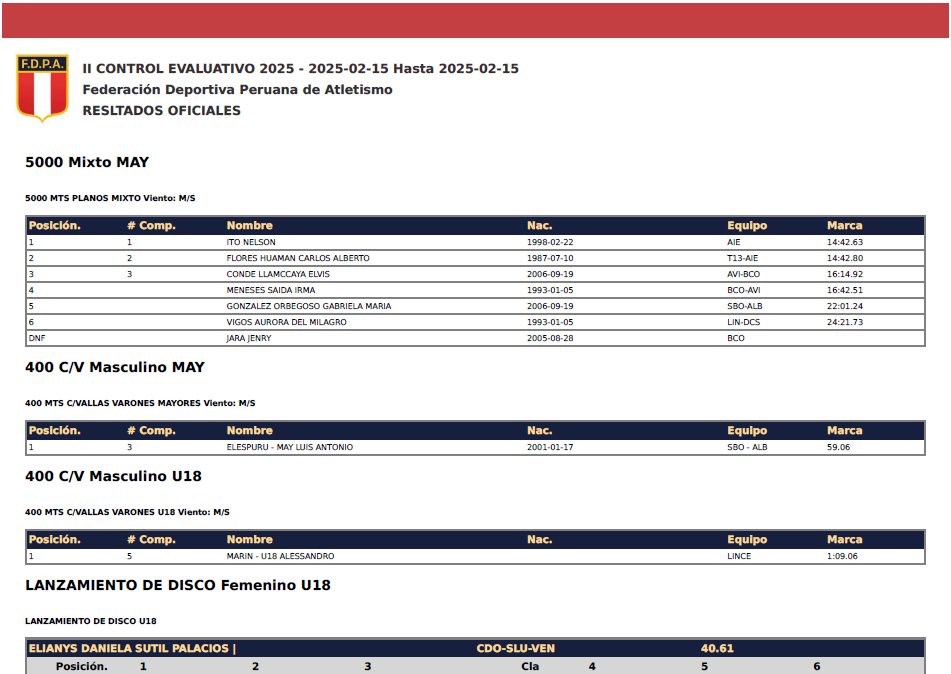Screen dimensions: 951x674
Task: Click Marca header in 400 C/V MAY table
Action: coord(844,430)
